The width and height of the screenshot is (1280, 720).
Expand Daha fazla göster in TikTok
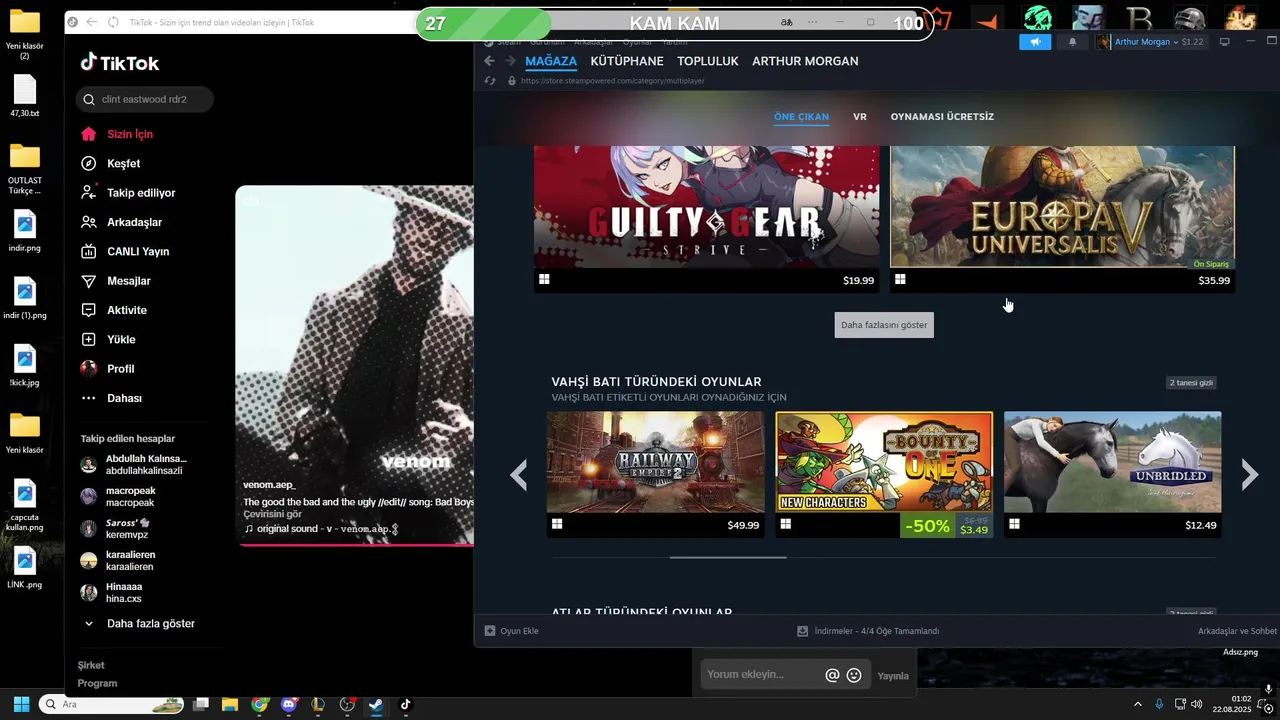pyautogui.click(x=139, y=624)
